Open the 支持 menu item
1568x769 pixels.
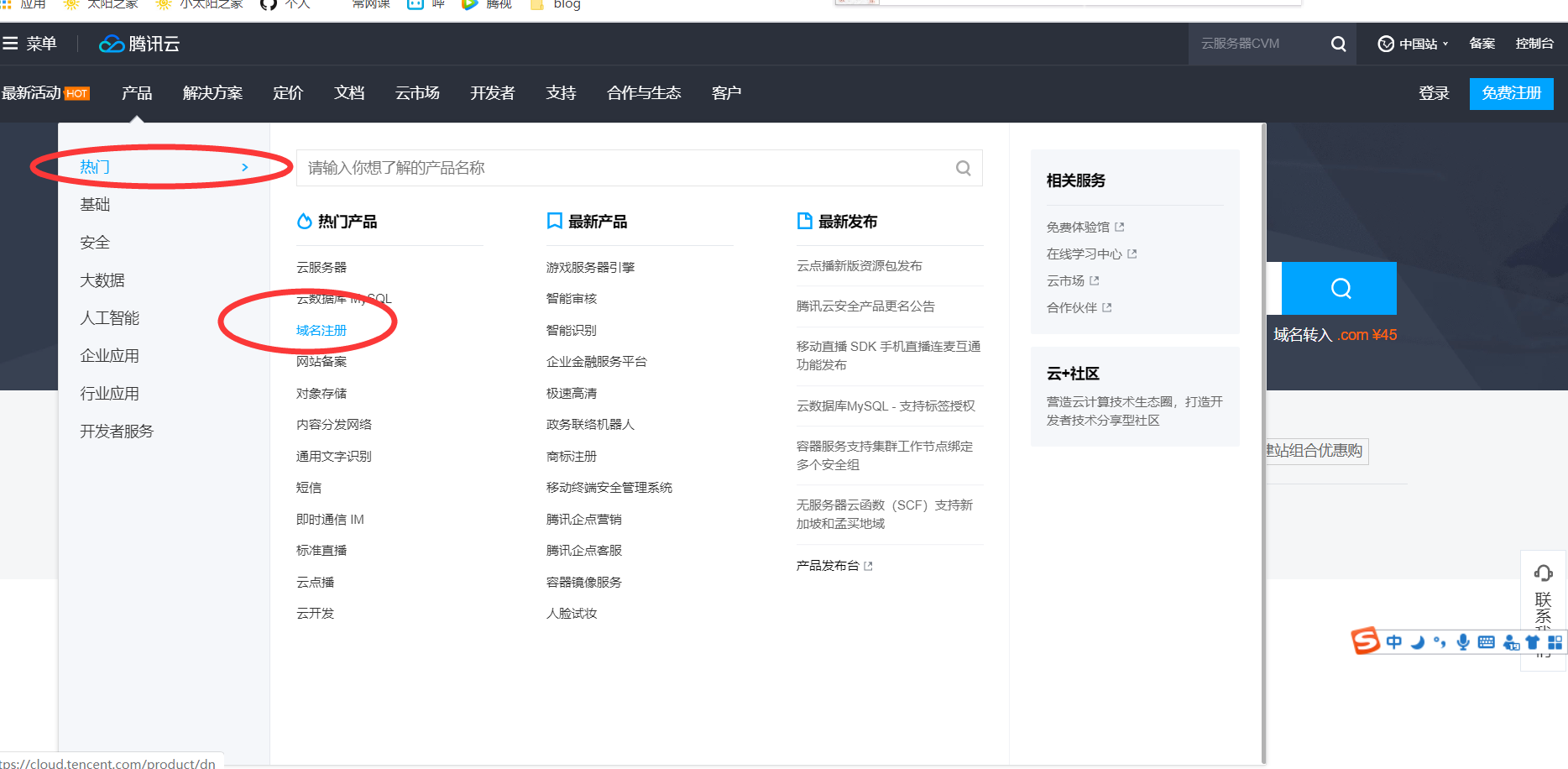click(x=561, y=92)
